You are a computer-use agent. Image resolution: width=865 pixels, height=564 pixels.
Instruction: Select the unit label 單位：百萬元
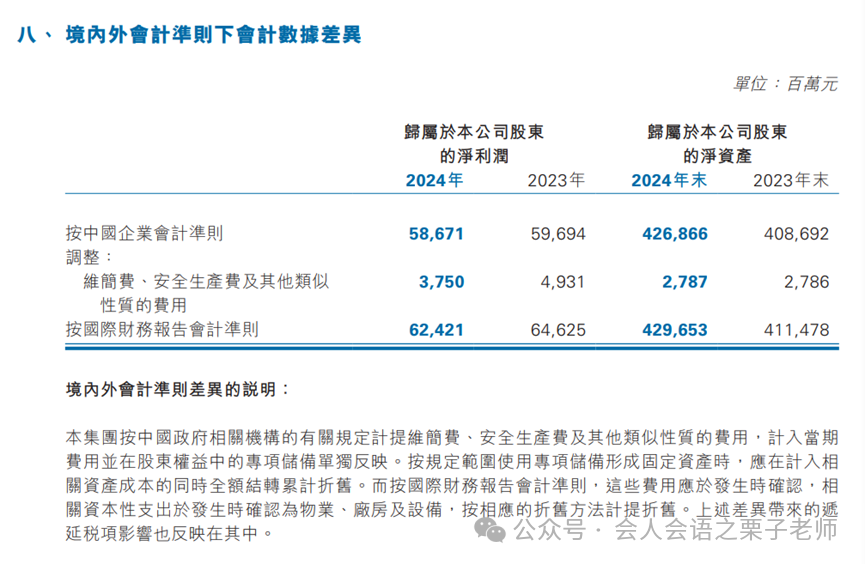click(786, 84)
